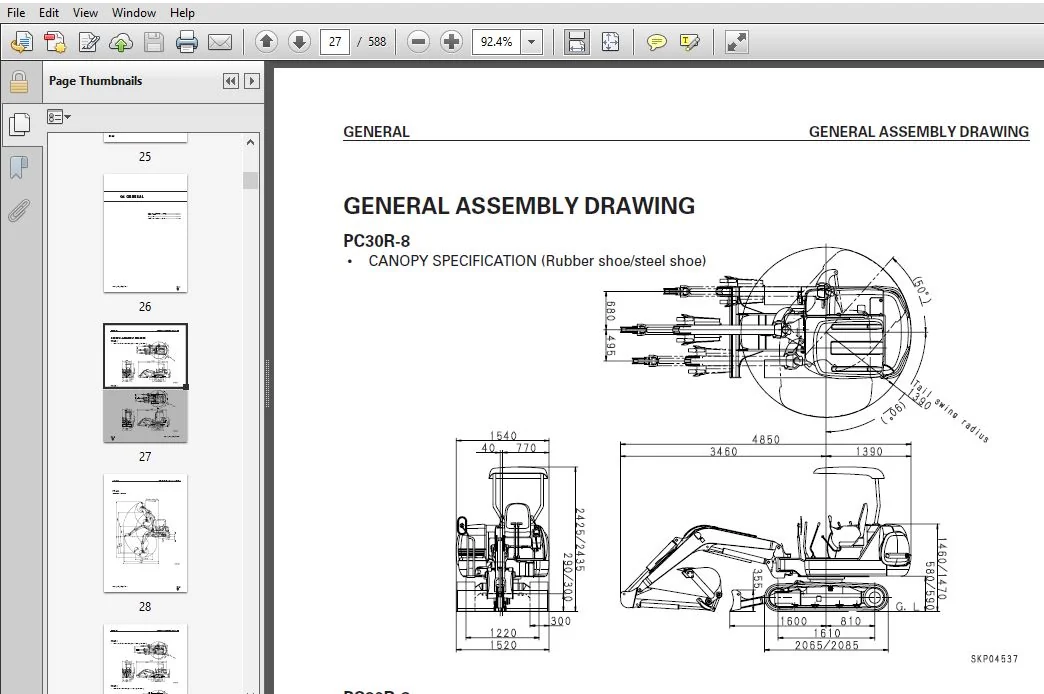1044x694 pixels.
Task: Click 'CANOPY SPECIFICATION (Rubber shoe/steel shoe)' text
Action: point(537,261)
